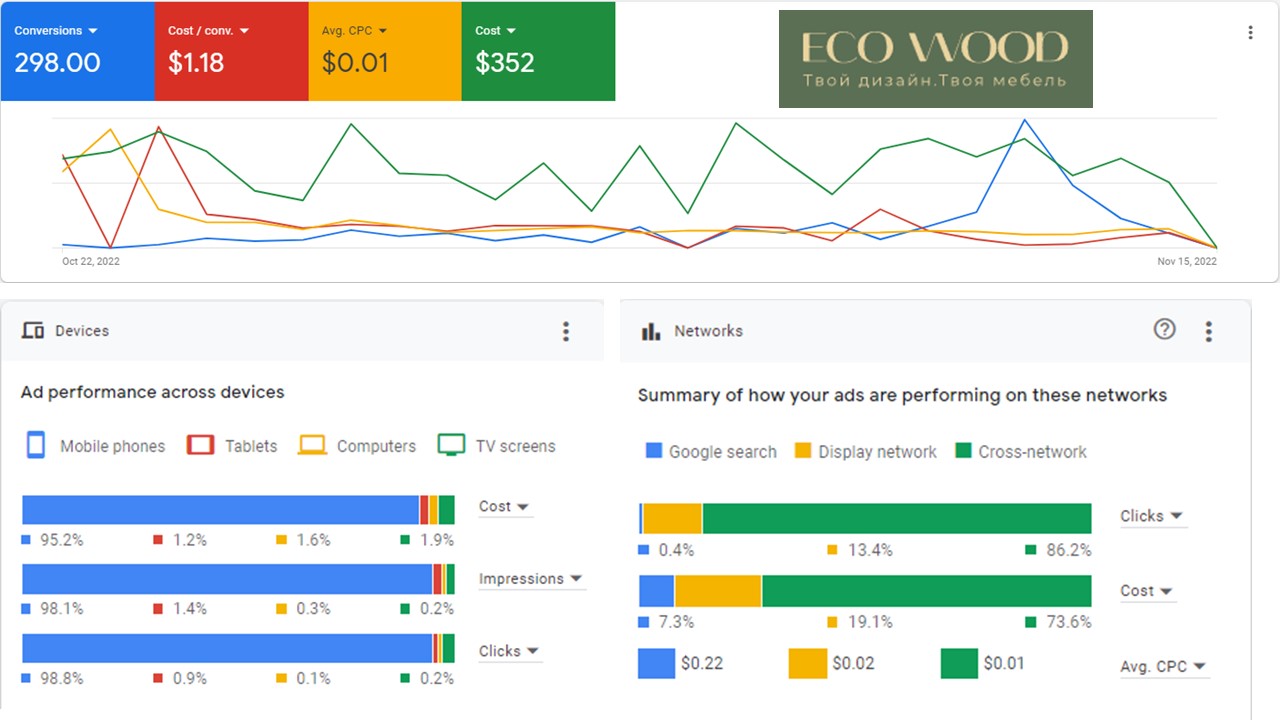
Task: Expand the Conversions metric dropdown
Action: 92,31
